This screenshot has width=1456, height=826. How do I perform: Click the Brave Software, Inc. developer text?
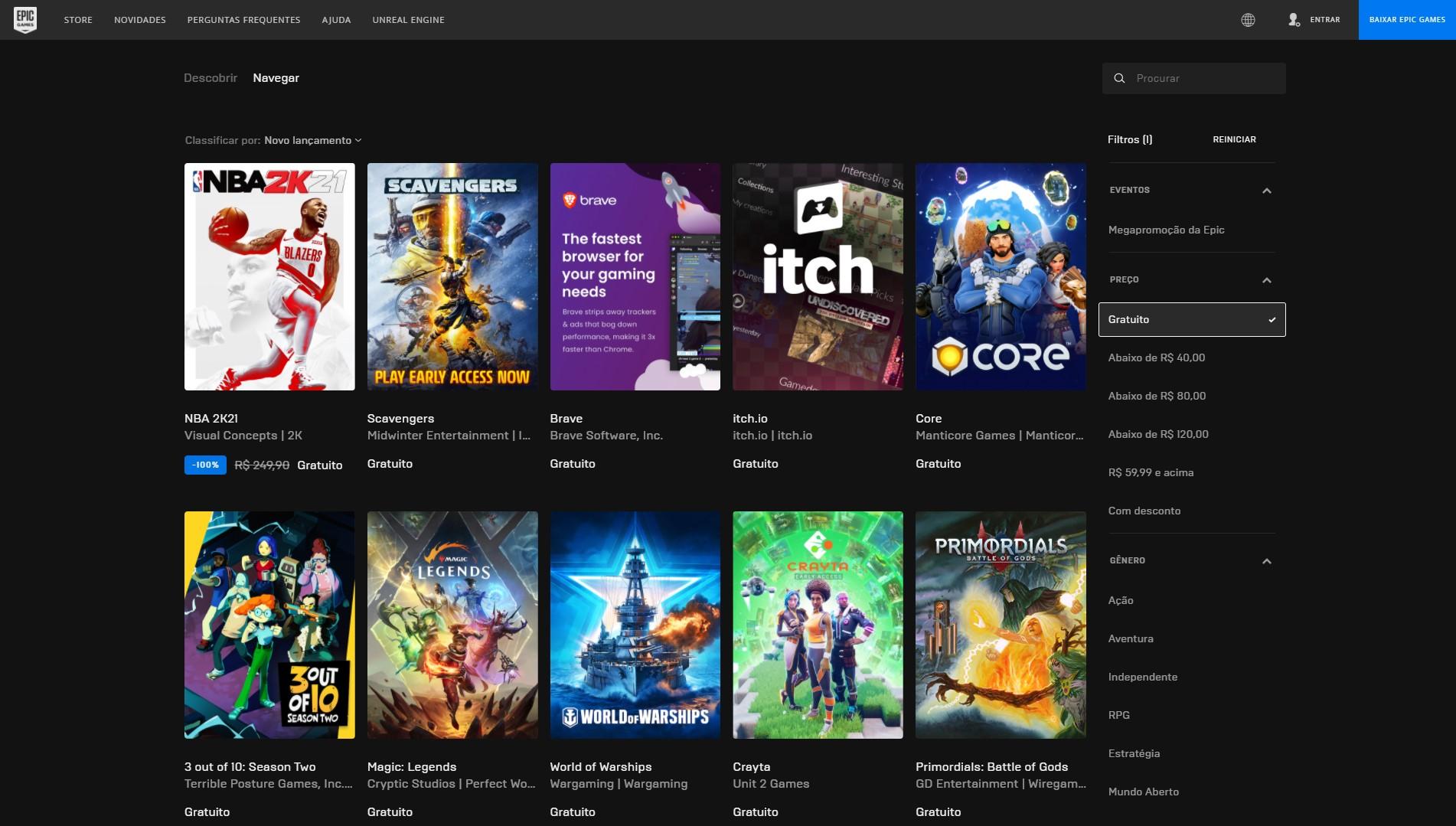(x=606, y=436)
